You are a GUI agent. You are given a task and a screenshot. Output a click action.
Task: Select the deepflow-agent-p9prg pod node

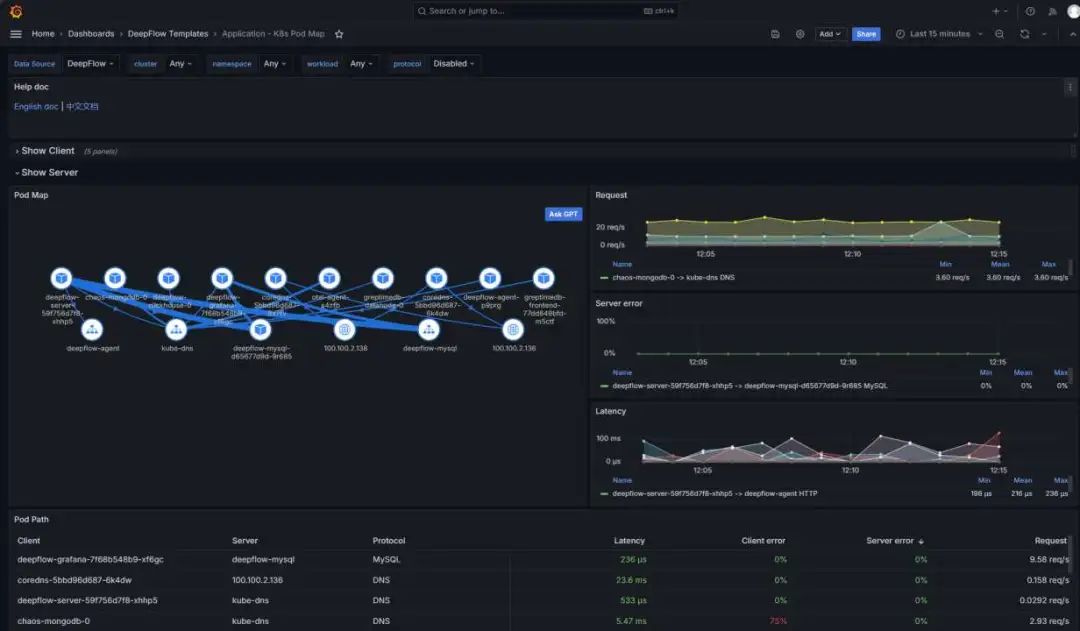[x=490, y=278]
